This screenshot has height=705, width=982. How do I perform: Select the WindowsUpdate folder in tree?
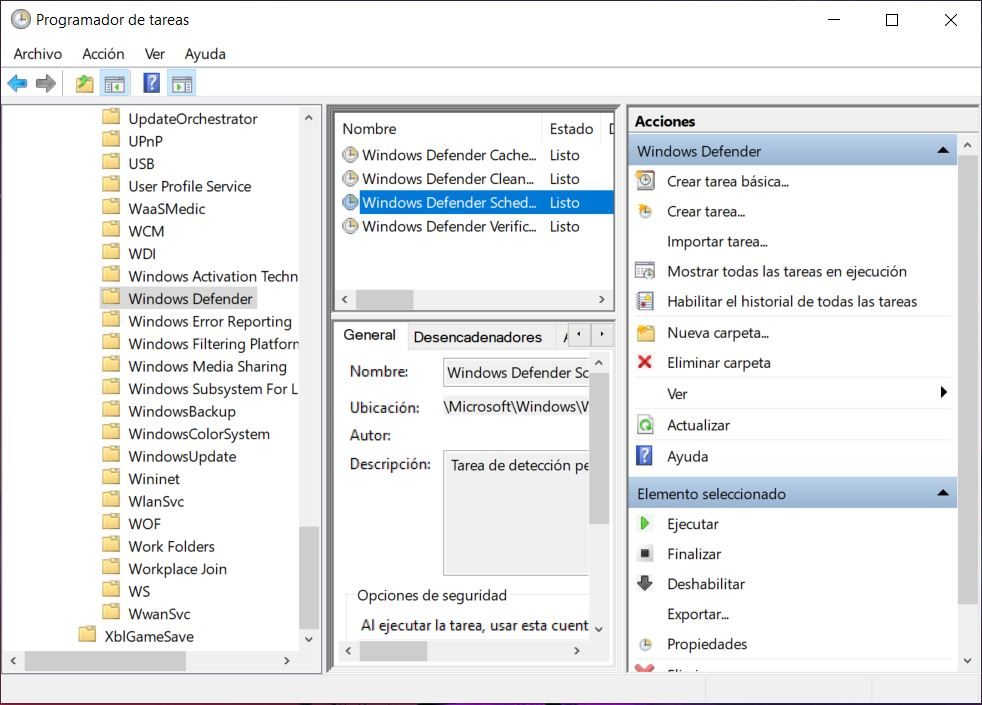click(x=182, y=457)
